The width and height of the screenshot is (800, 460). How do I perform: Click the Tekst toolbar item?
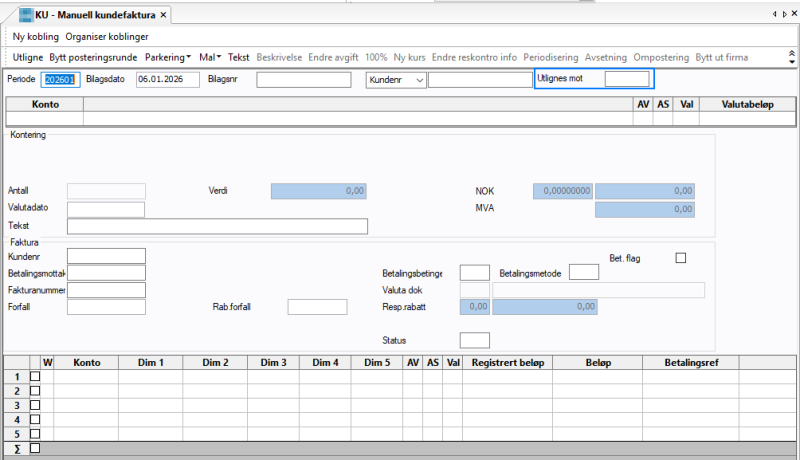pos(238,57)
